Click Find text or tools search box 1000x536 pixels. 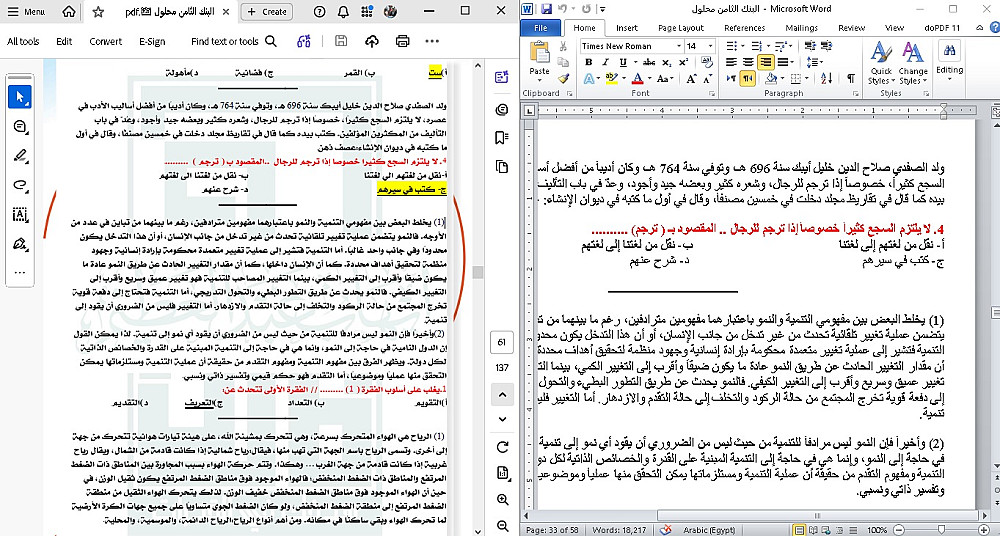234,41
